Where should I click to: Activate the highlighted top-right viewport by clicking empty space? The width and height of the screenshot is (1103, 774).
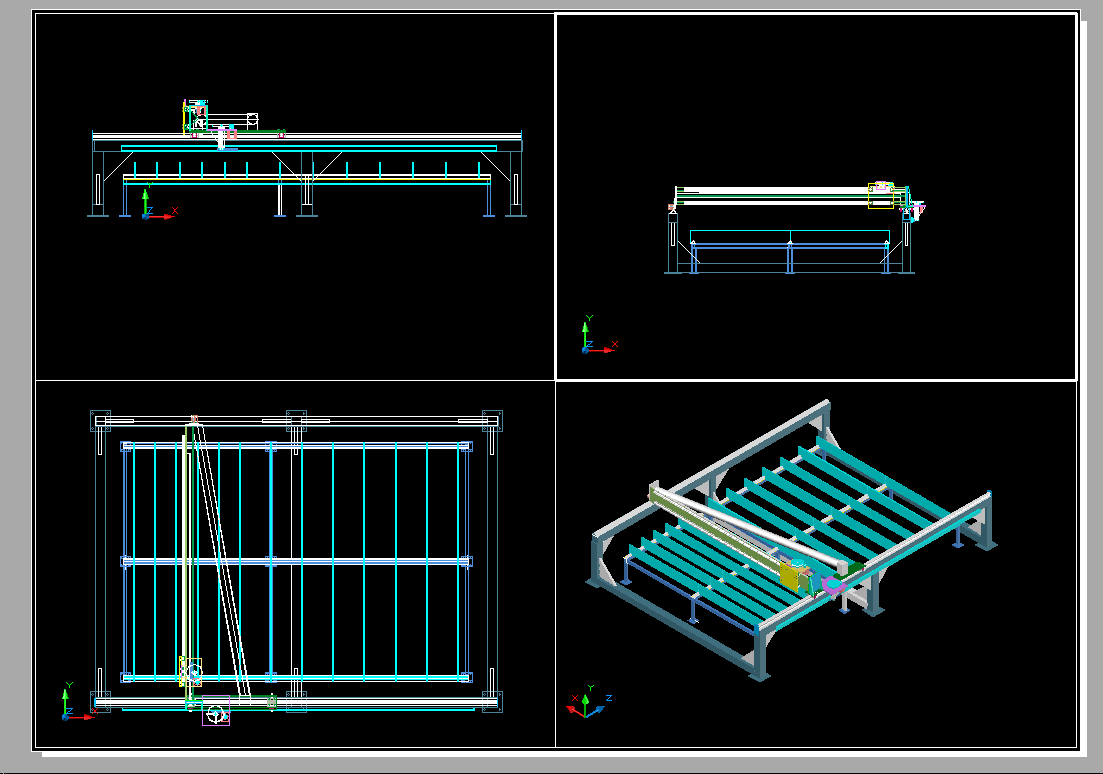[800, 90]
